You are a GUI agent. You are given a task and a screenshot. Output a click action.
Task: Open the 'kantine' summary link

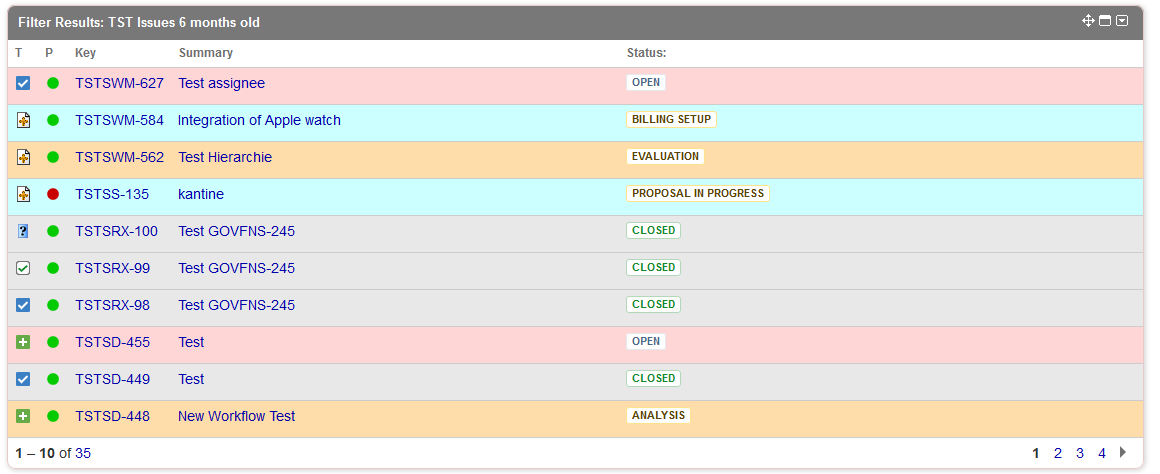[200, 194]
